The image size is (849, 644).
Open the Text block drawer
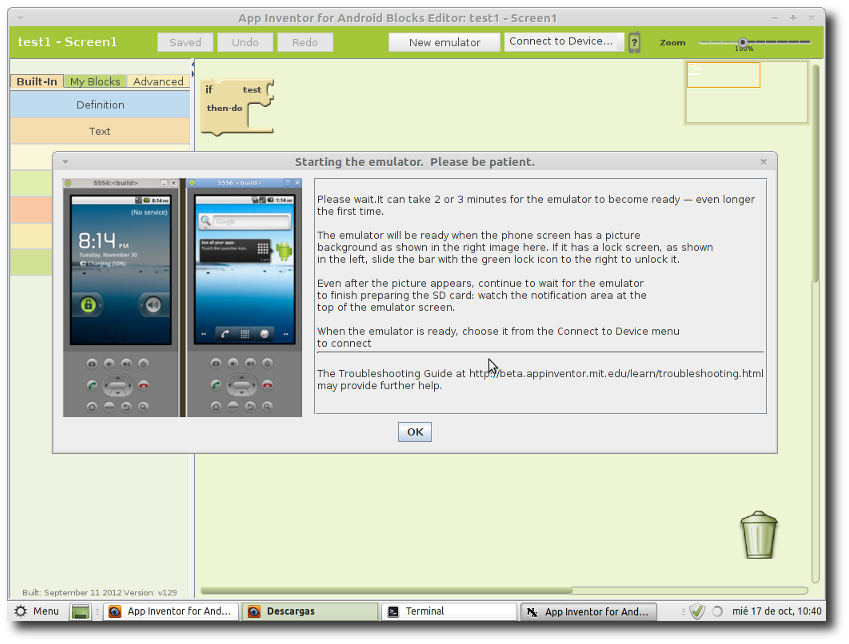point(100,131)
